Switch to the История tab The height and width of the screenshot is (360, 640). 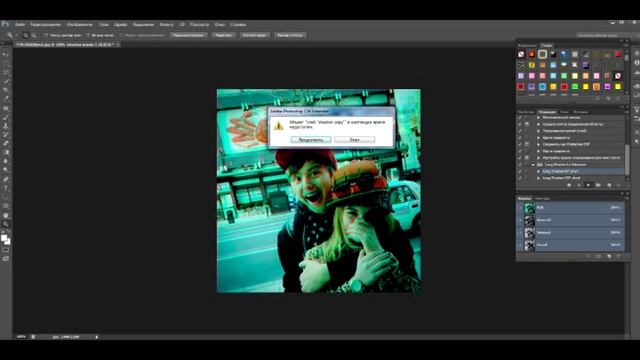pyautogui.click(x=580, y=112)
